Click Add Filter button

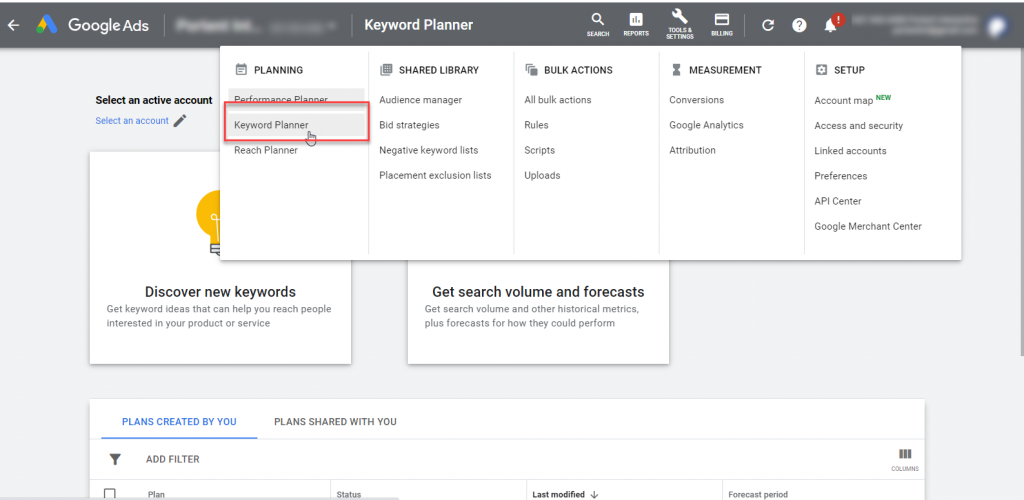[x=172, y=460]
